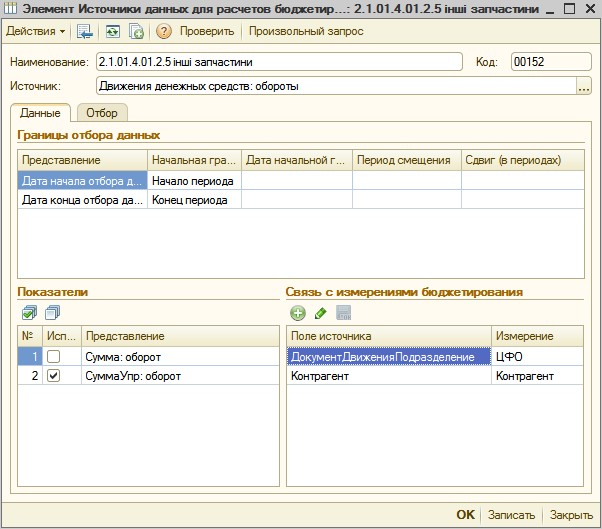Image resolution: width=602 pixels, height=529 pixels.
Task: Enable the Сумма: оборот checkbox
Action: click(51, 356)
